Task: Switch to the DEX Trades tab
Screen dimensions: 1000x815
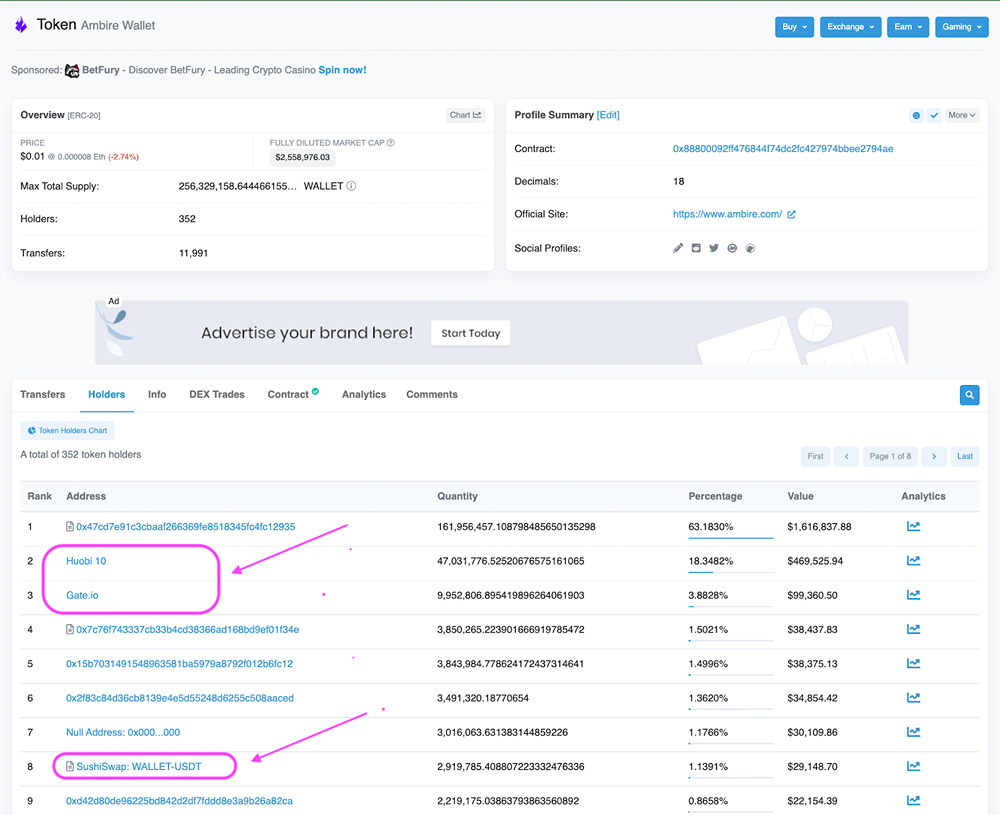Action: pos(217,395)
